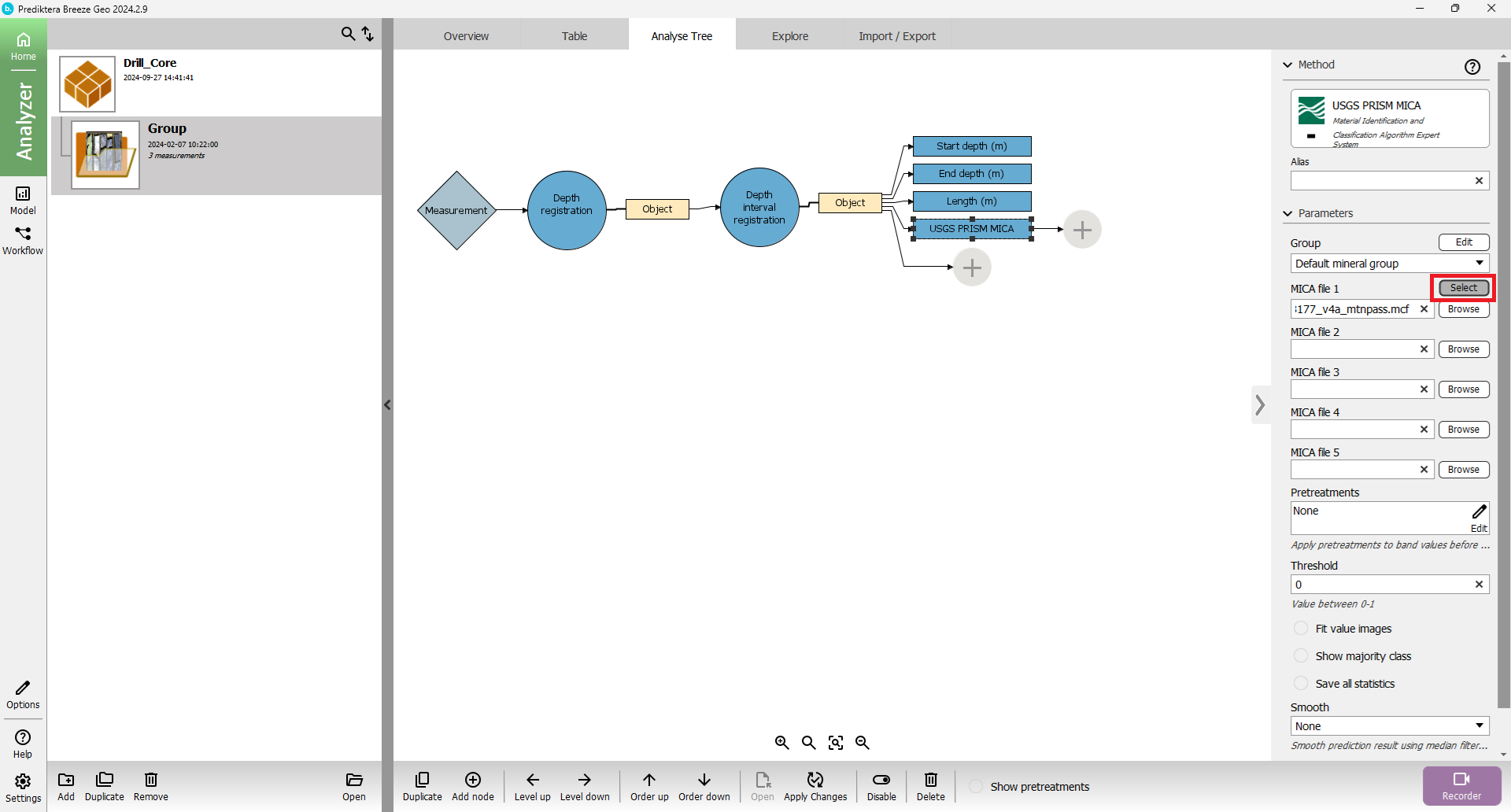
Task: Toggle Show majority class option
Action: point(1301,656)
